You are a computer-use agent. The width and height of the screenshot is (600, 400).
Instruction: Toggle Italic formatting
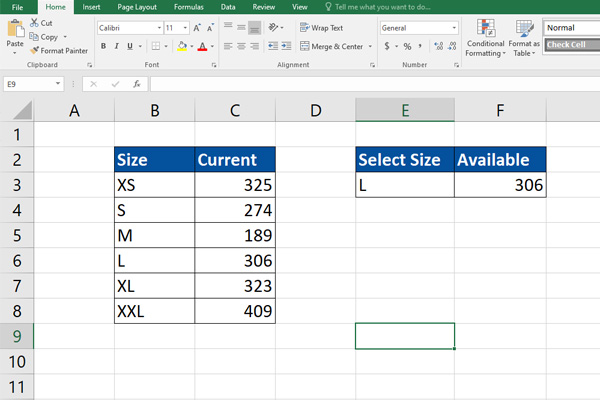click(x=117, y=46)
